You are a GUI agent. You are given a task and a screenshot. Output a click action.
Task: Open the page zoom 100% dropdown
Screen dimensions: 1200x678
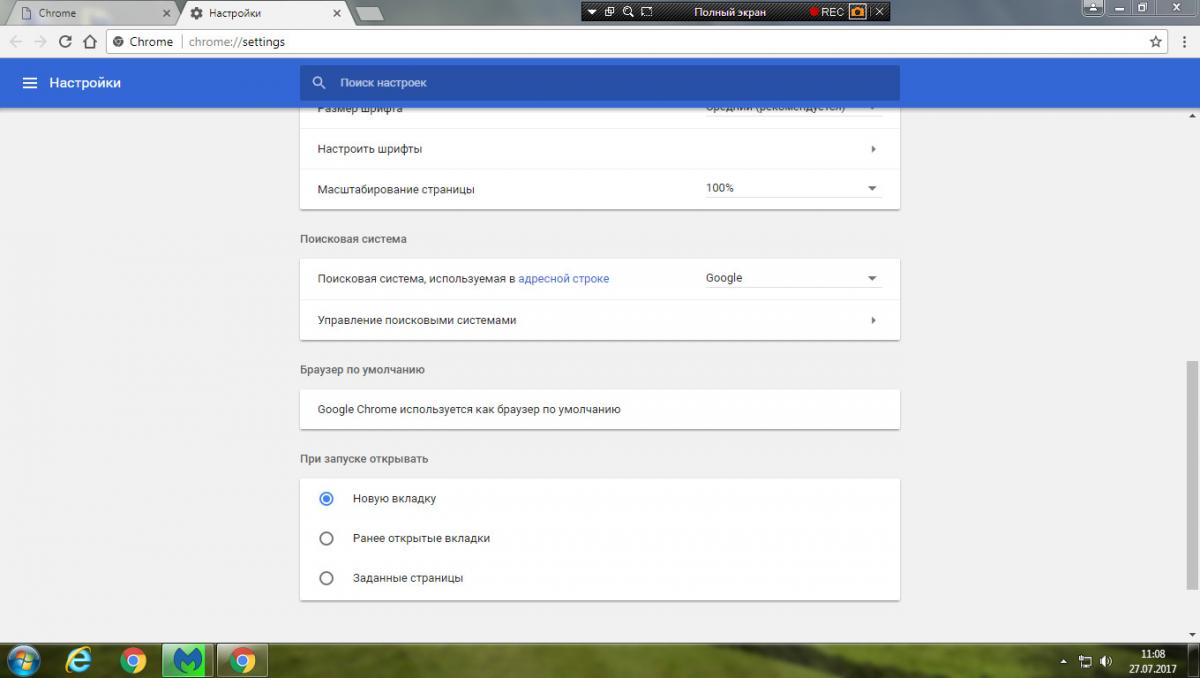[x=792, y=189]
